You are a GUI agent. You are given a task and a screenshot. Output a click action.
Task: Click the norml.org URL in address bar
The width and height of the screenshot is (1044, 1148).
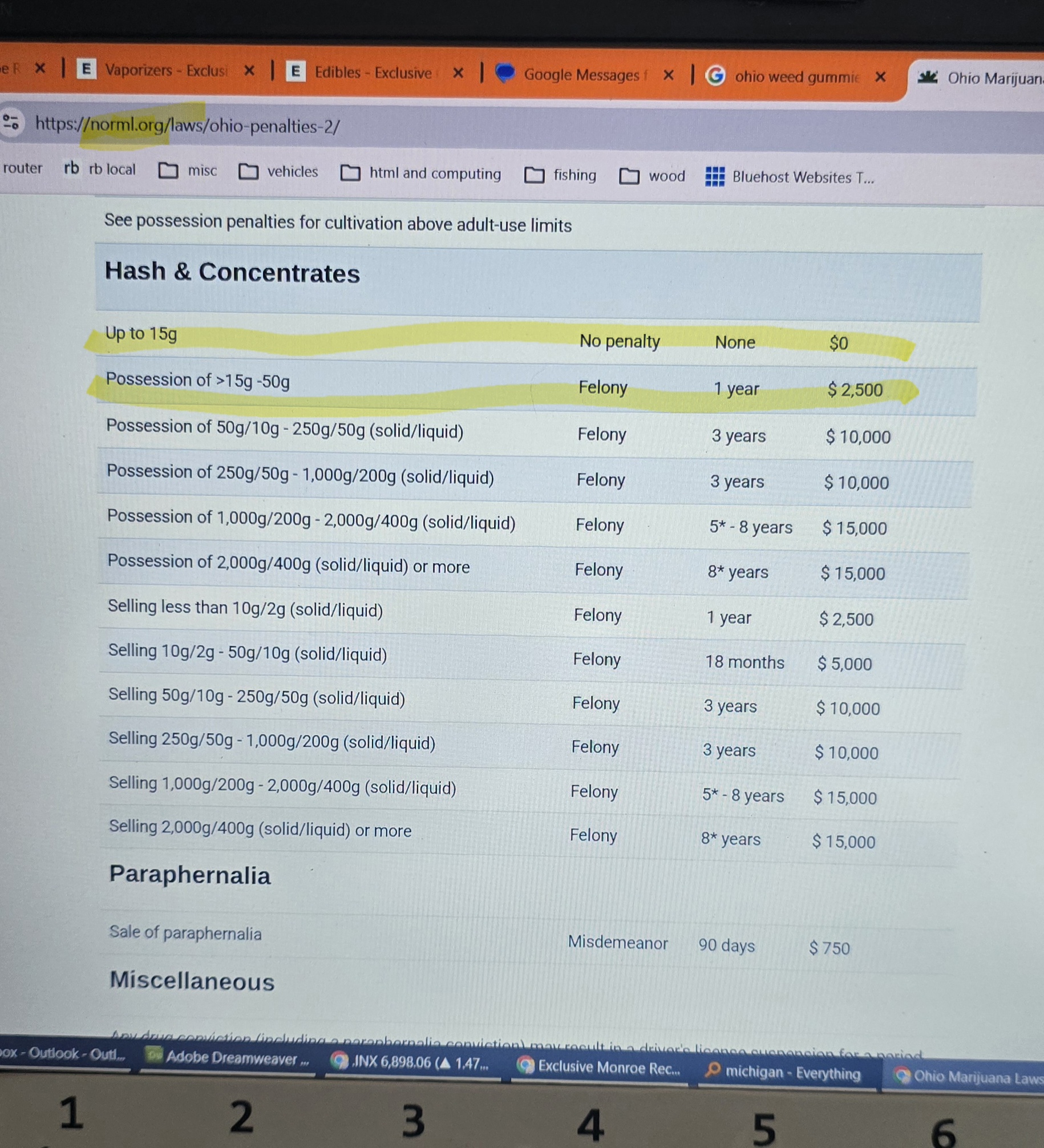click(187, 125)
